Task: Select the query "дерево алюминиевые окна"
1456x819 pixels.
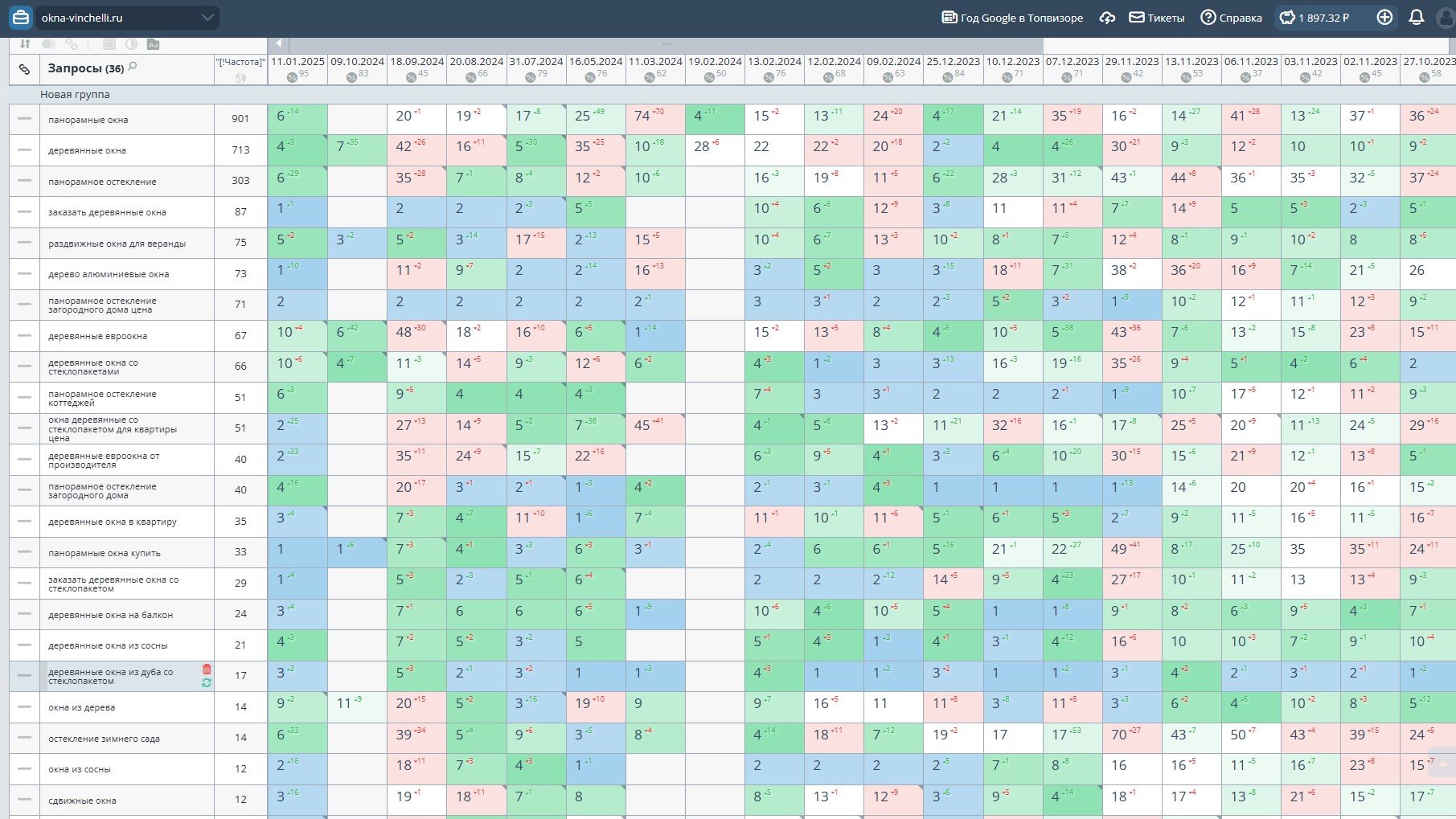Action: click(109, 274)
